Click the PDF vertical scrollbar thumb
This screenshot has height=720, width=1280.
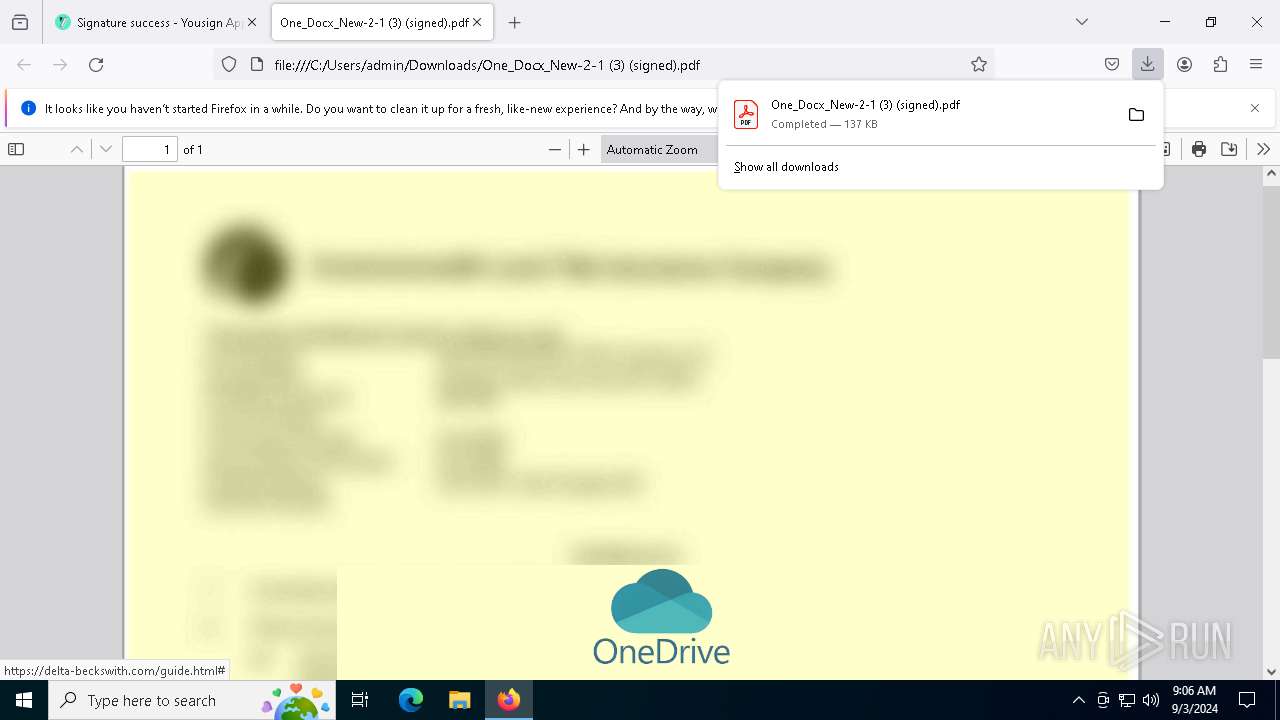coord(1272,270)
